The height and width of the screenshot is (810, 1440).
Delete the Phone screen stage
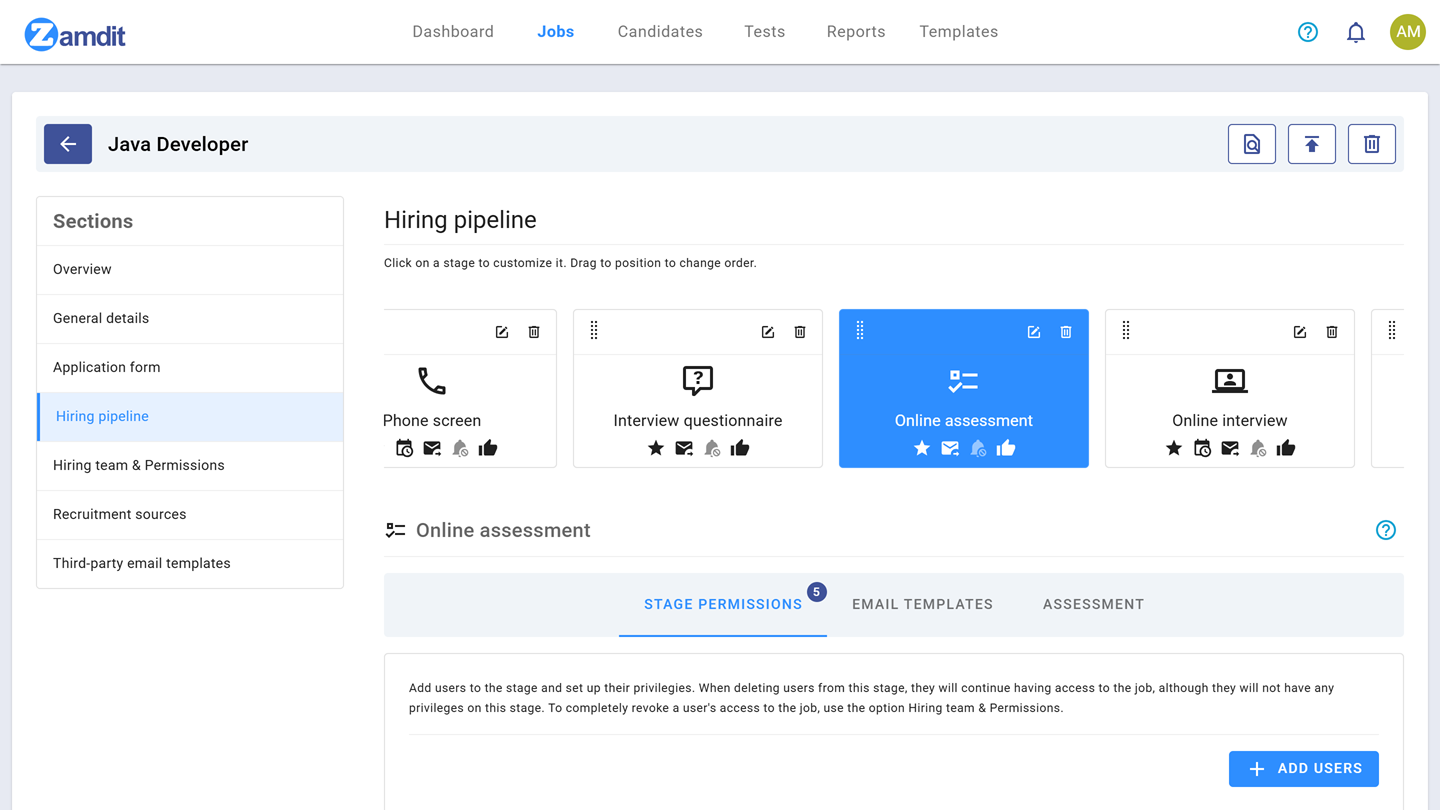[534, 332]
